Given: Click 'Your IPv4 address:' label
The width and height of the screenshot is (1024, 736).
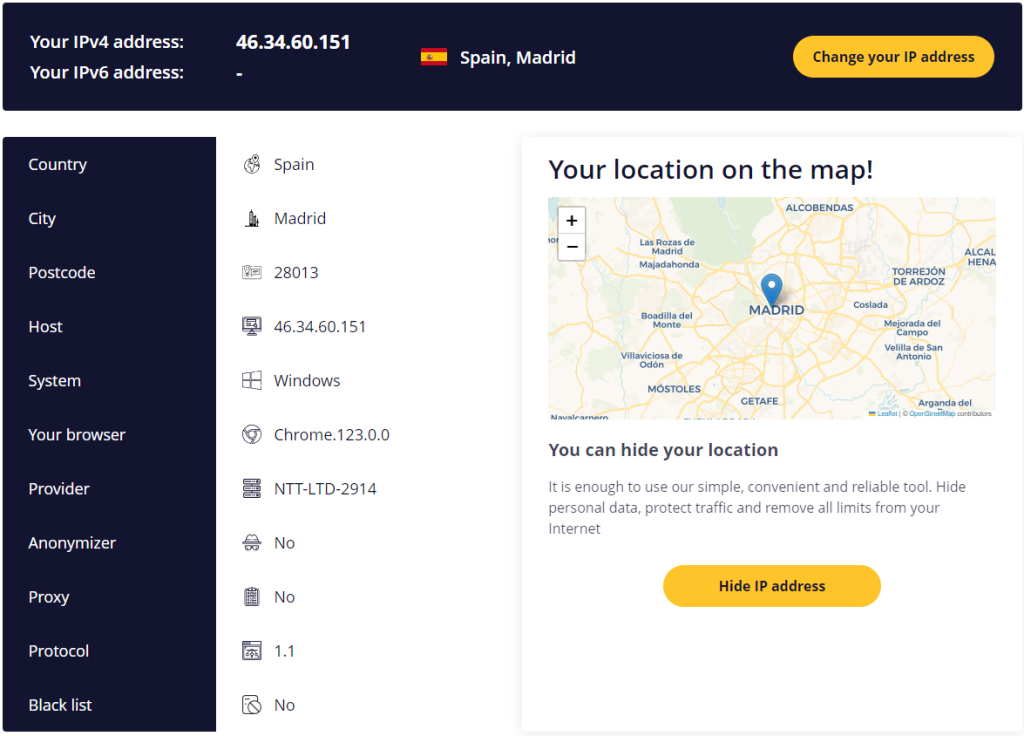Looking at the screenshot, I should click(106, 42).
